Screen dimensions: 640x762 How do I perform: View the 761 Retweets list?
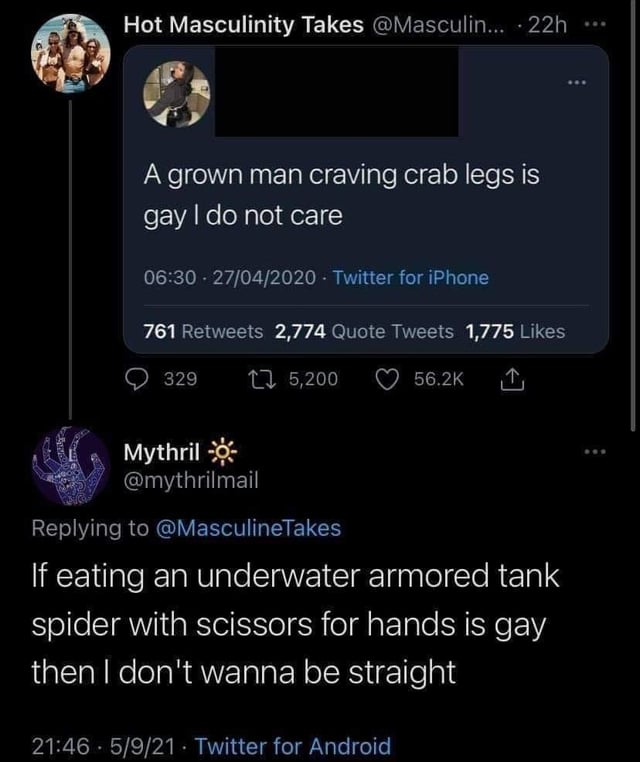point(202,331)
